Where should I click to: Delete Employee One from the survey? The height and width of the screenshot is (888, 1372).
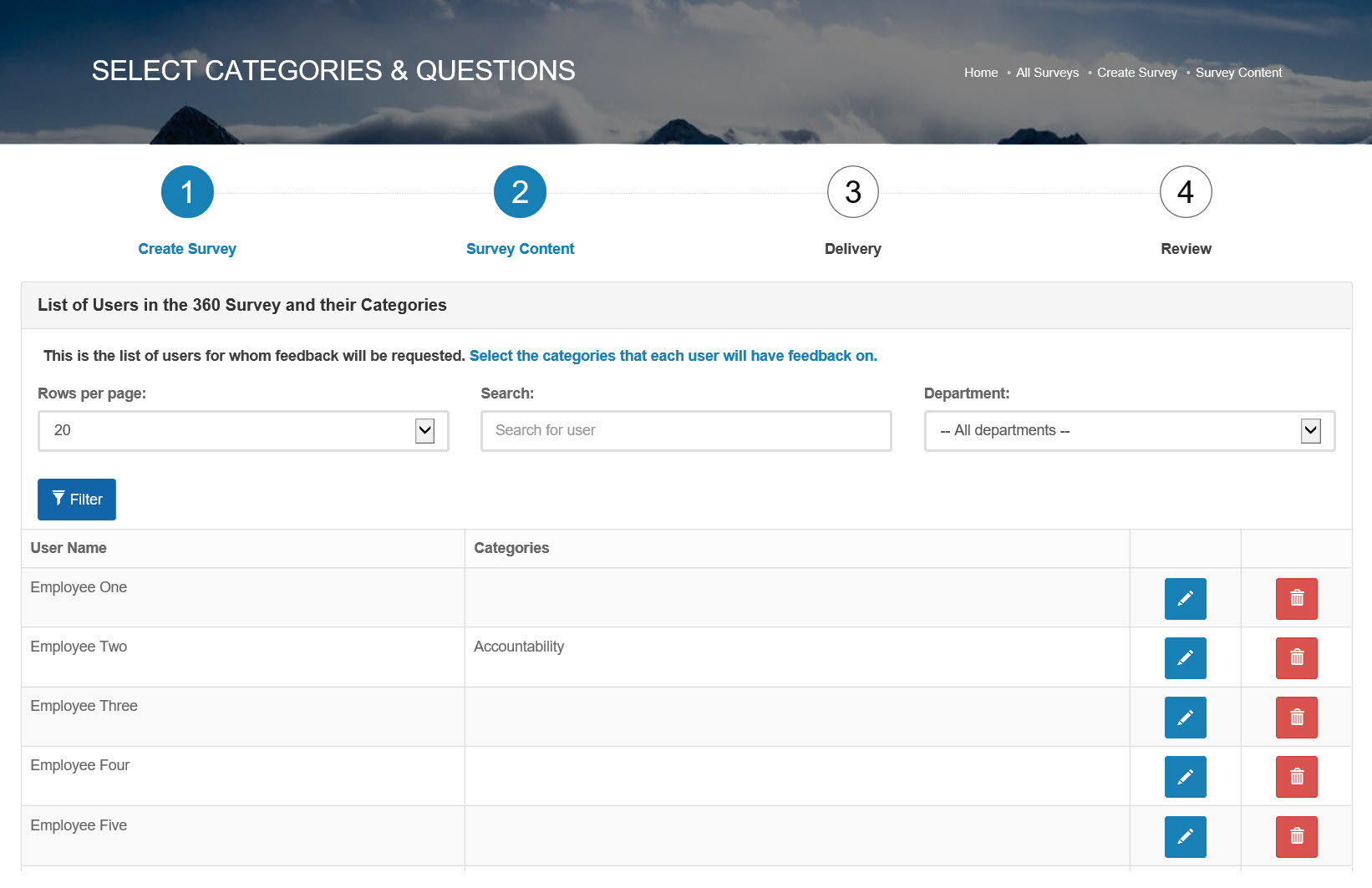(1296, 599)
